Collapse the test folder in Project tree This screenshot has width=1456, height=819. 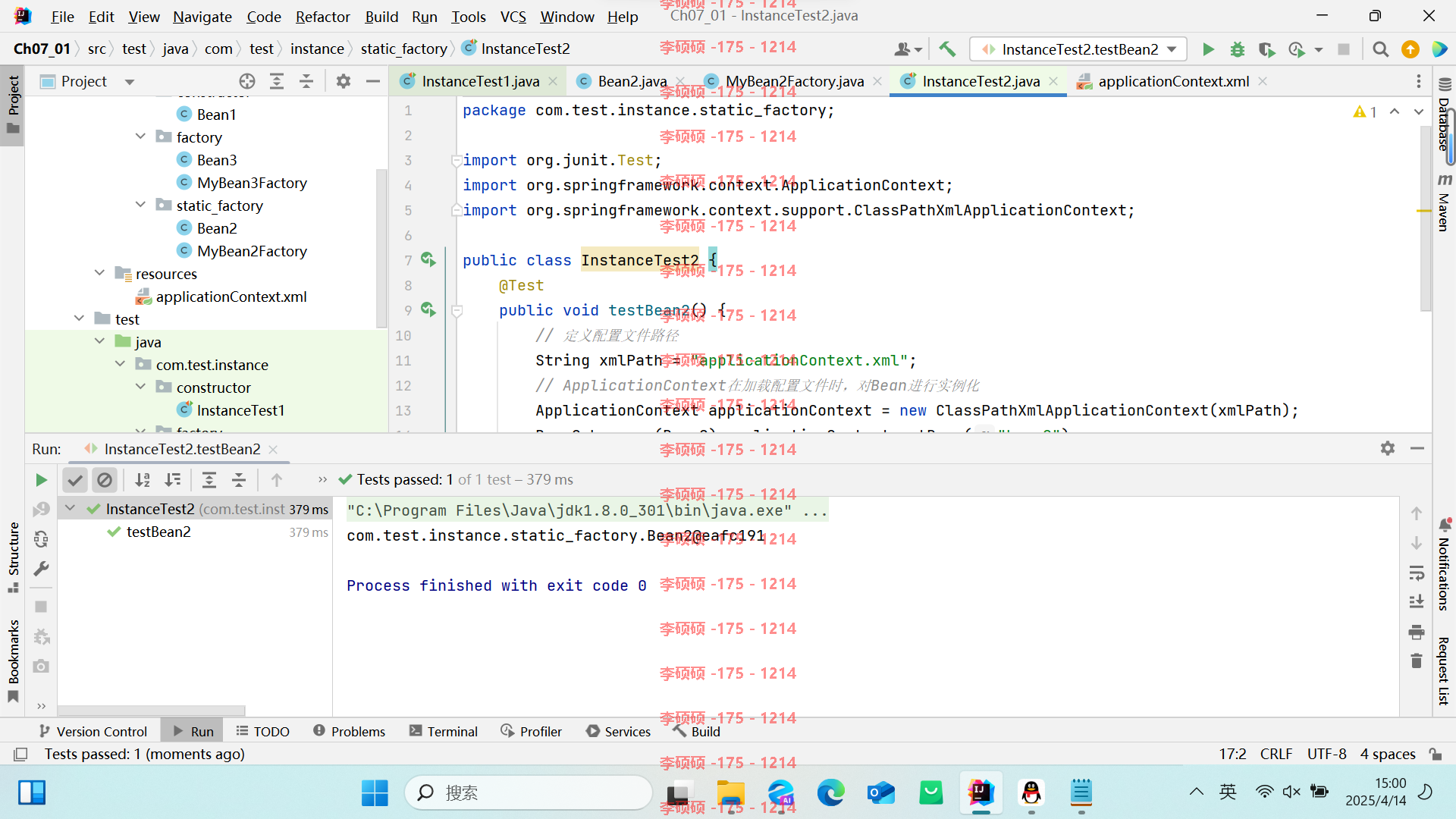79,318
